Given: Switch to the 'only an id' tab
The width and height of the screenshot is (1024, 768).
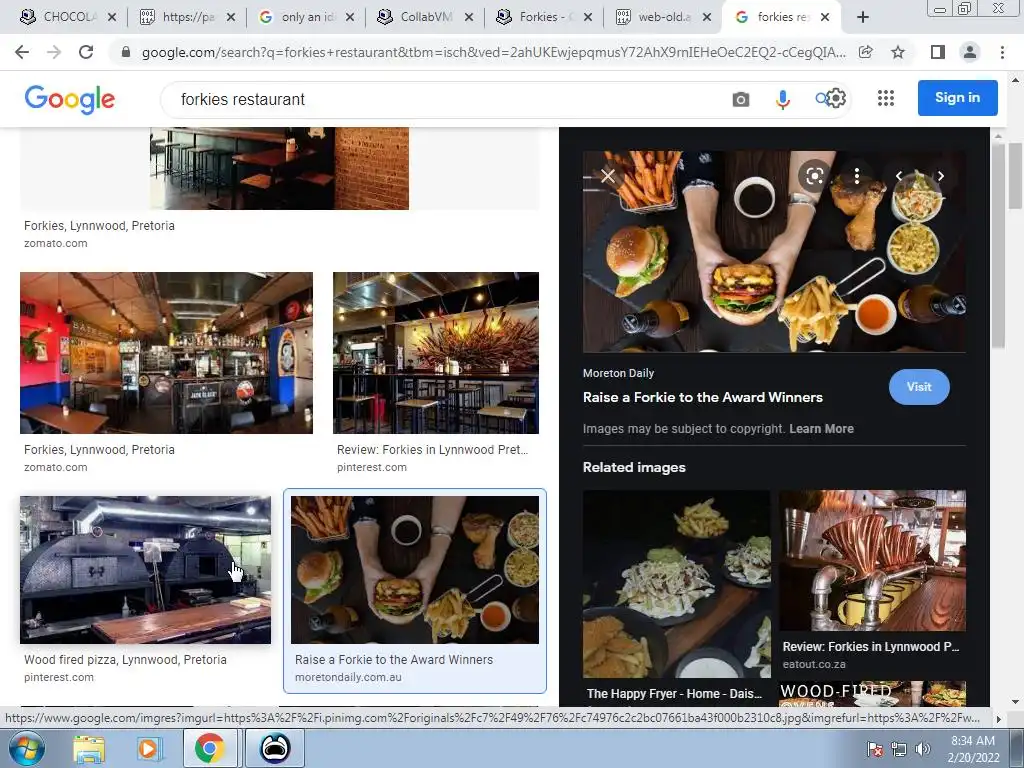Looking at the screenshot, I should pos(307,17).
